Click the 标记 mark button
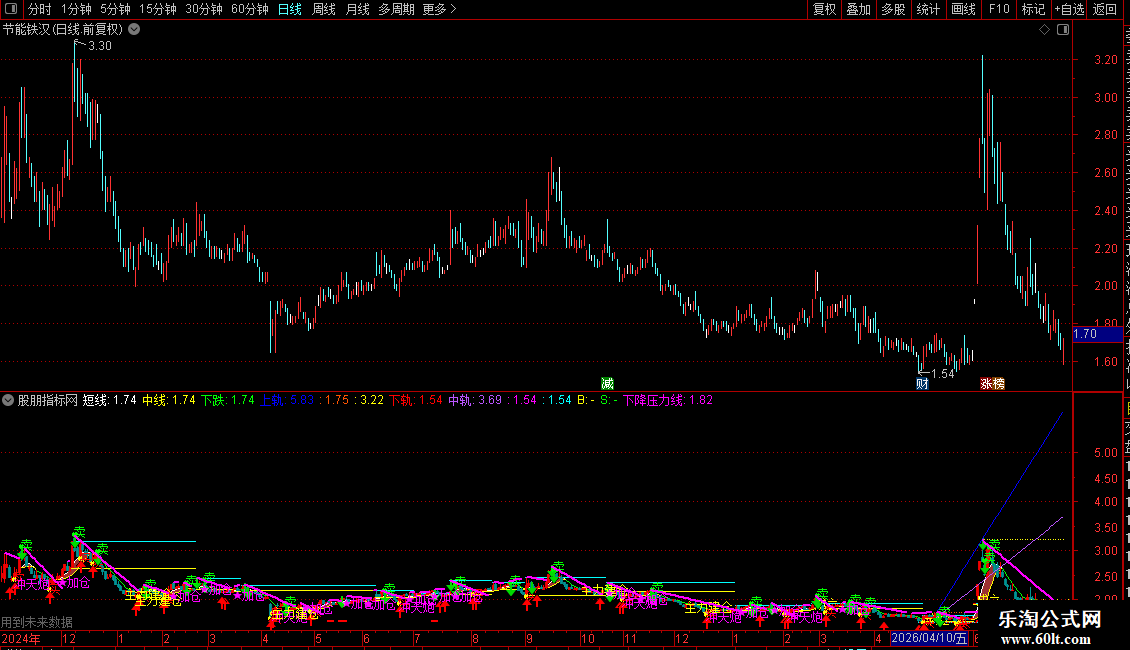Image resolution: width=1130 pixels, height=650 pixels. [x=1033, y=9]
